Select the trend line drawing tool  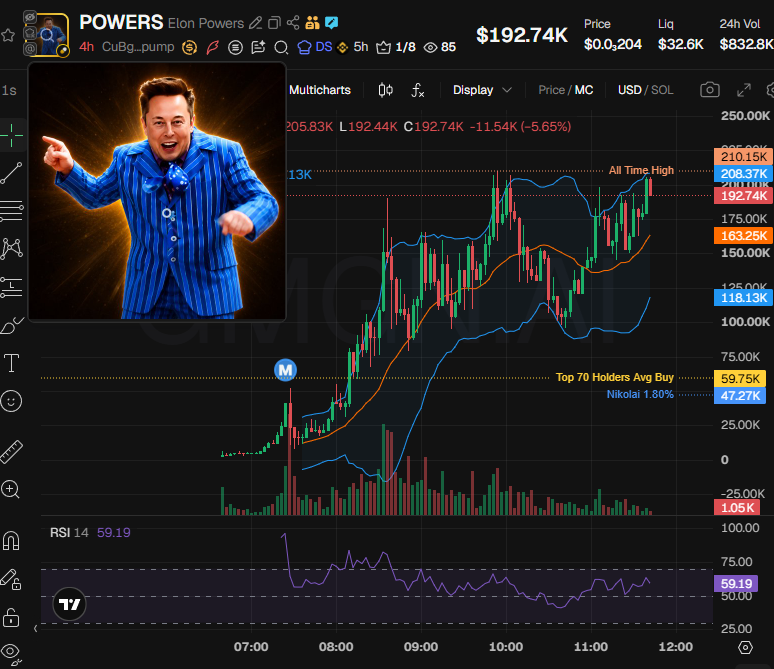[12, 173]
